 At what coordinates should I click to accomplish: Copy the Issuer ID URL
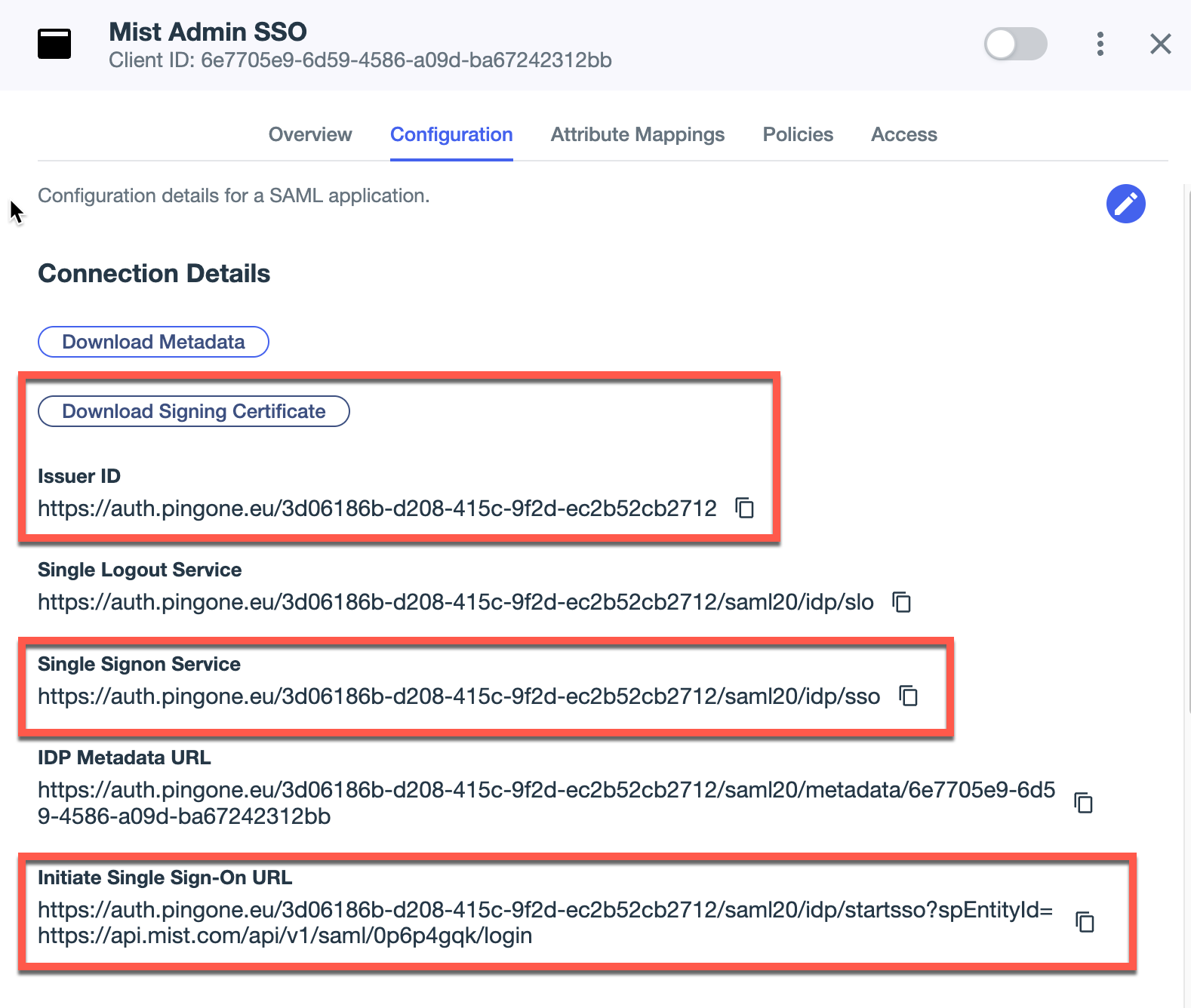745,508
